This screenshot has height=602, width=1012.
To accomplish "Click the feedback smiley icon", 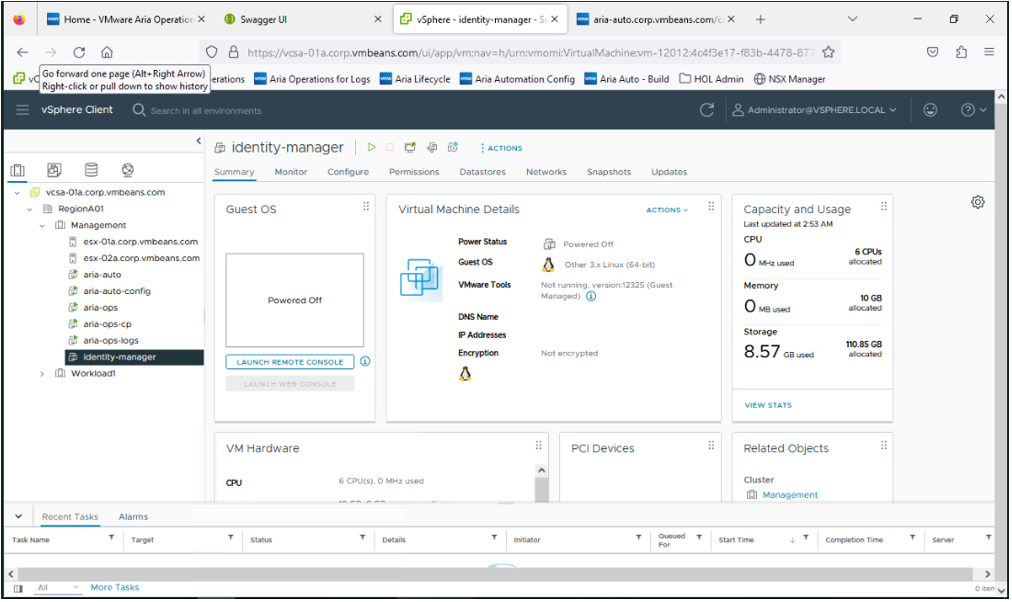I will pos(929,110).
